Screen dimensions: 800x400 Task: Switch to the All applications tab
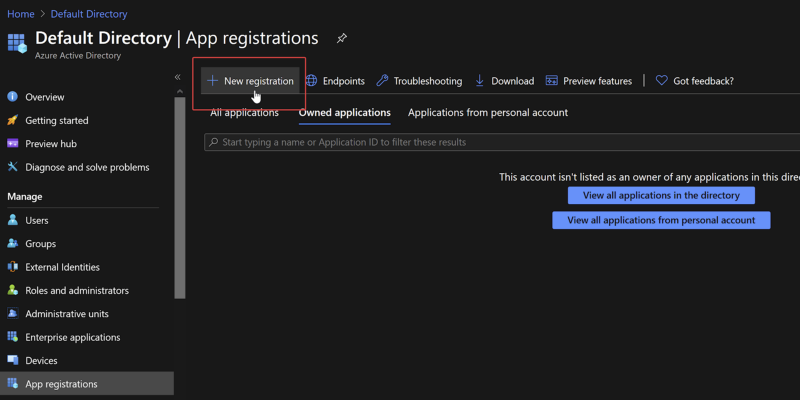(x=244, y=113)
